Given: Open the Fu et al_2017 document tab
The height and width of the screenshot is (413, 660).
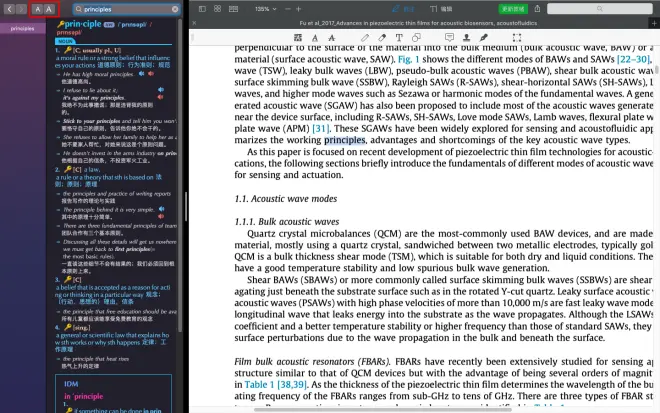Looking at the screenshot, I should pos(418,23).
